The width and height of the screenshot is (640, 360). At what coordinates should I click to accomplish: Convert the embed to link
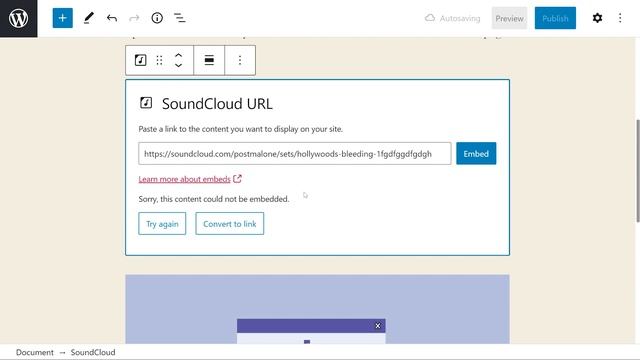point(229,224)
